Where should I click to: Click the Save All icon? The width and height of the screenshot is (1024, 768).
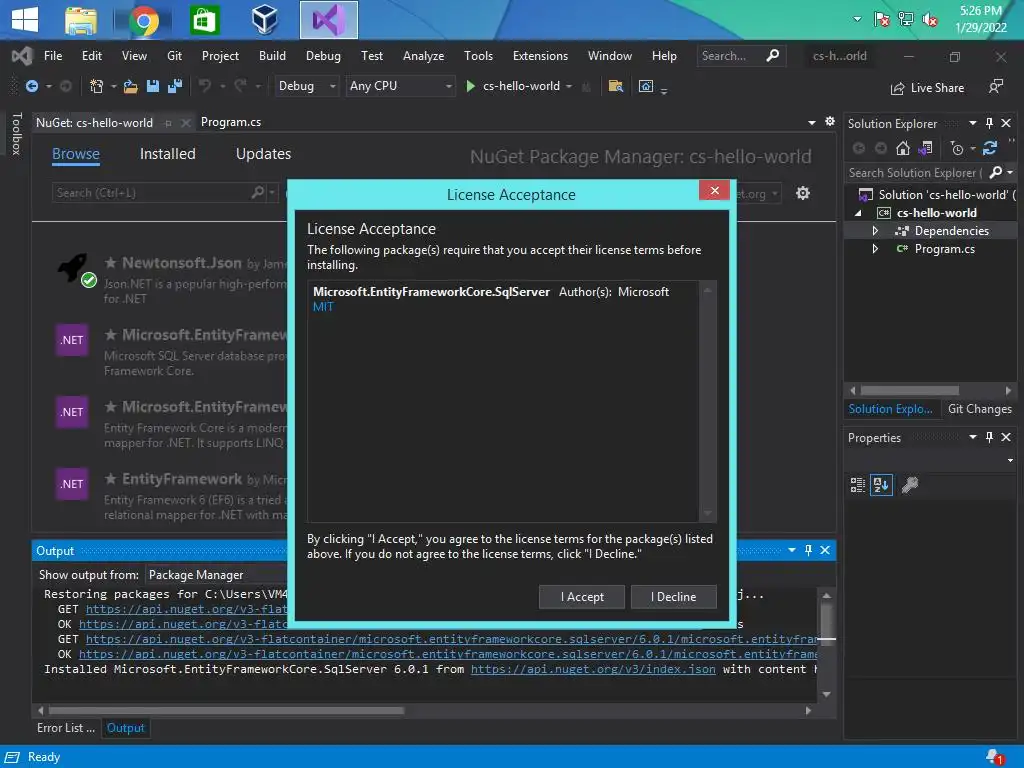point(174,86)
